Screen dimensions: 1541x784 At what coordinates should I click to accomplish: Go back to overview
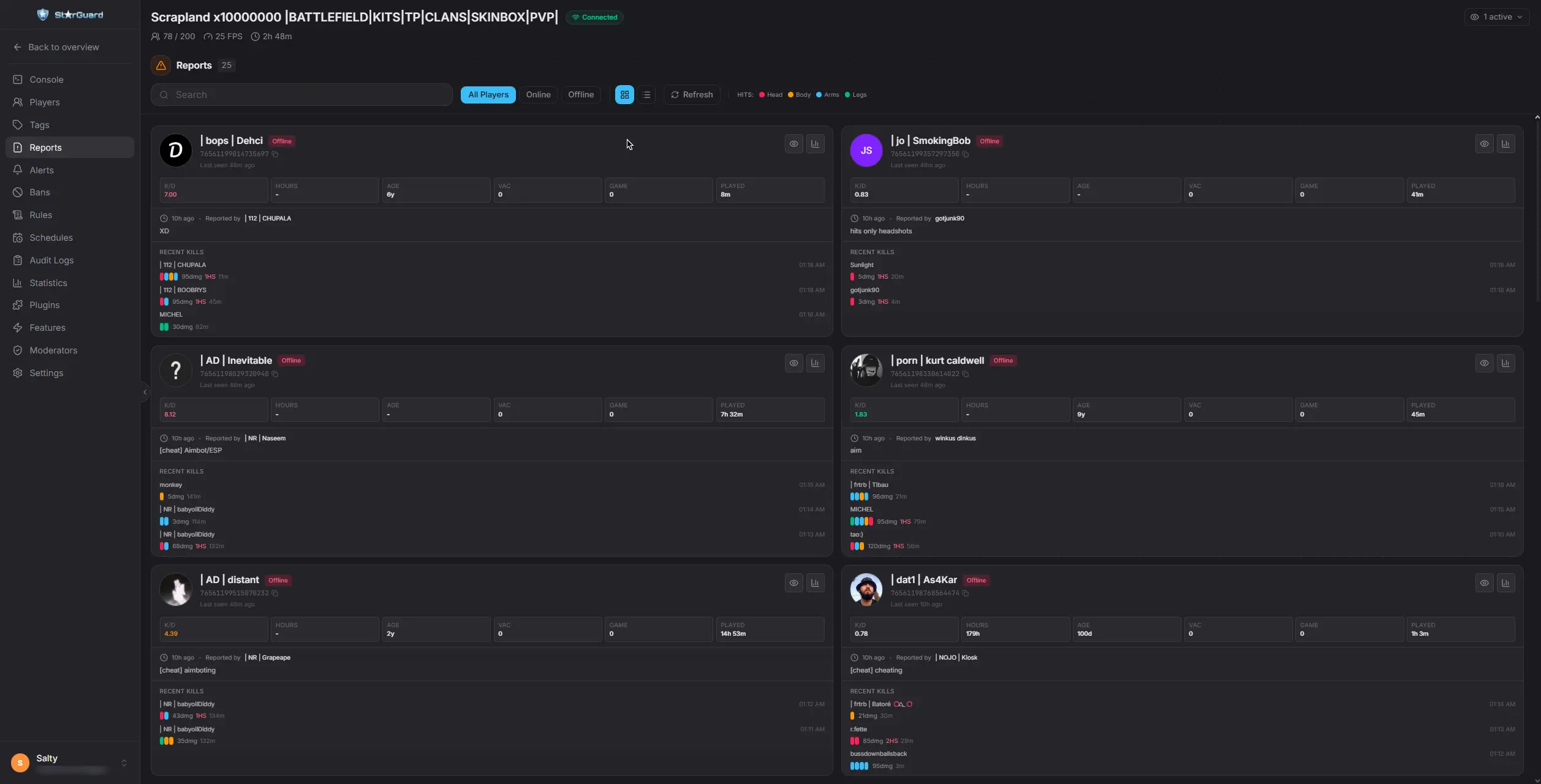(x=56, y=47)
